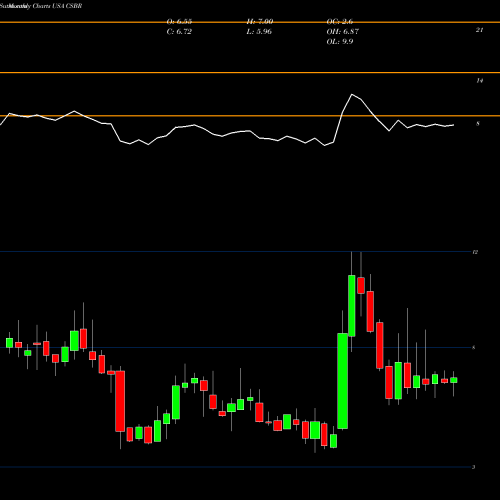Click the 'OH: 6.87' readout
Viewport: 500px width, 500px height.
[343, 32]
